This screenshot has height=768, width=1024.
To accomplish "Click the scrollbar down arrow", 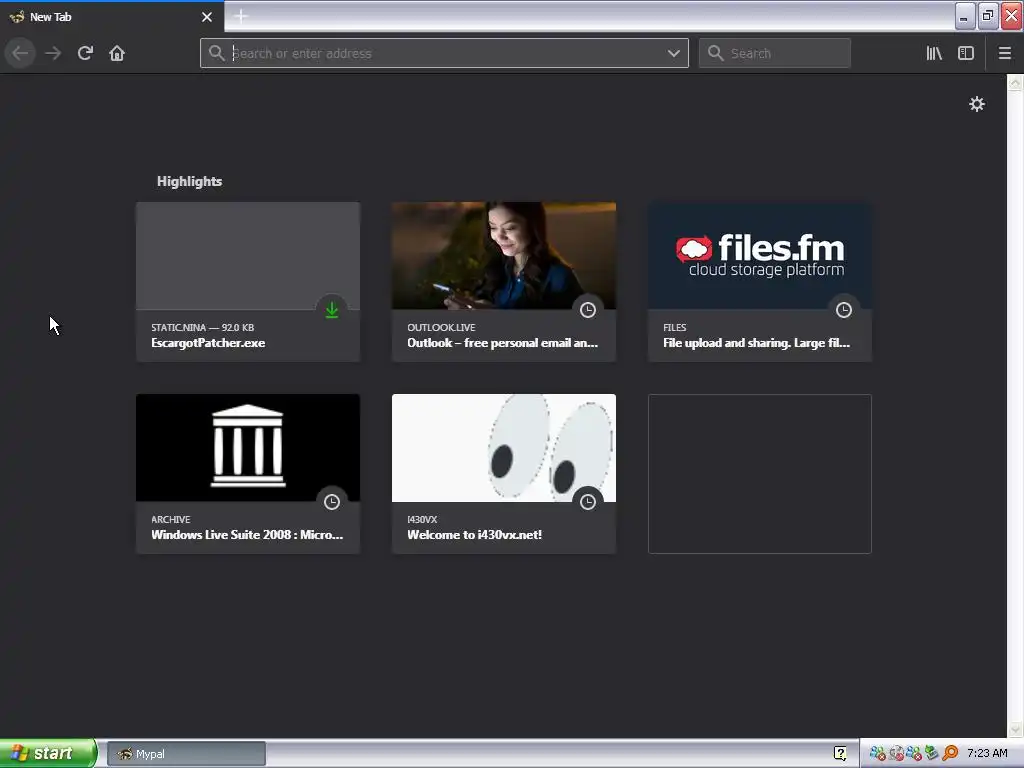I will pos(1015,729).
